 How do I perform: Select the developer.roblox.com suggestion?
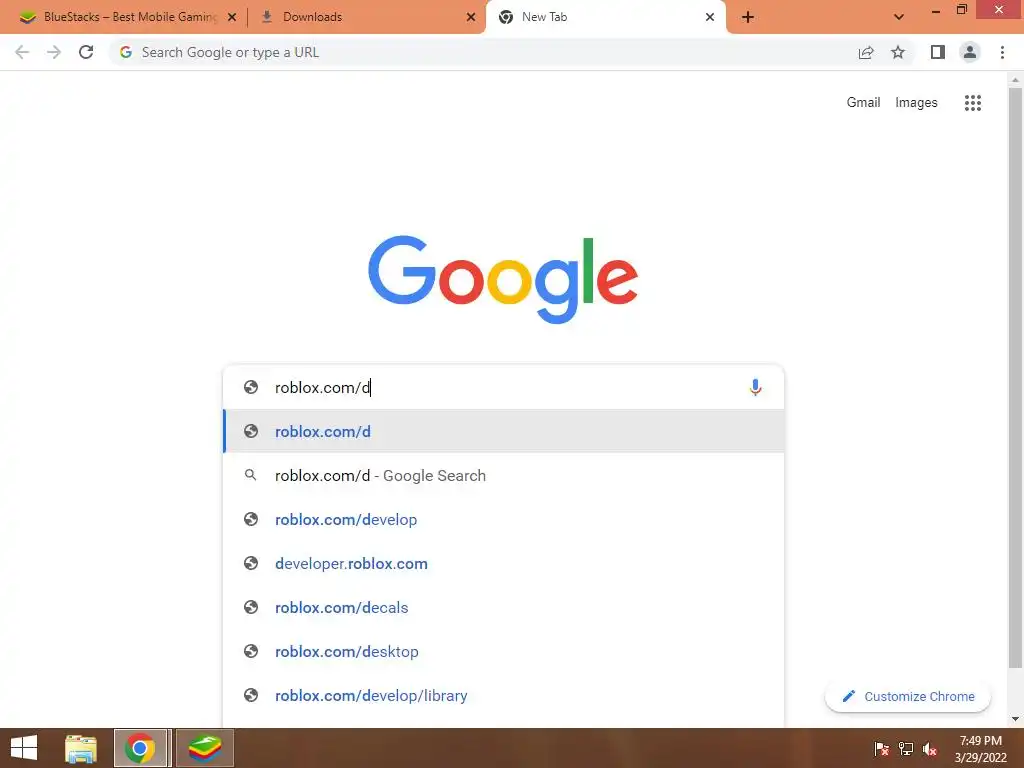click(504, 564)
